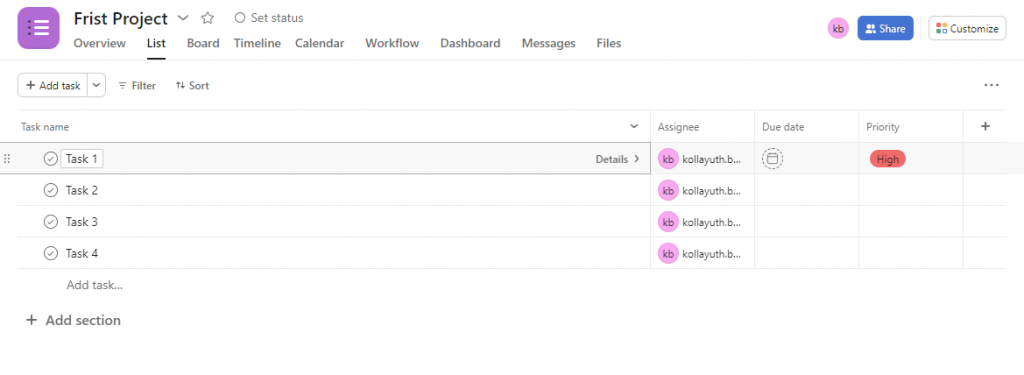Open the Calendar tab

[319, 43]
